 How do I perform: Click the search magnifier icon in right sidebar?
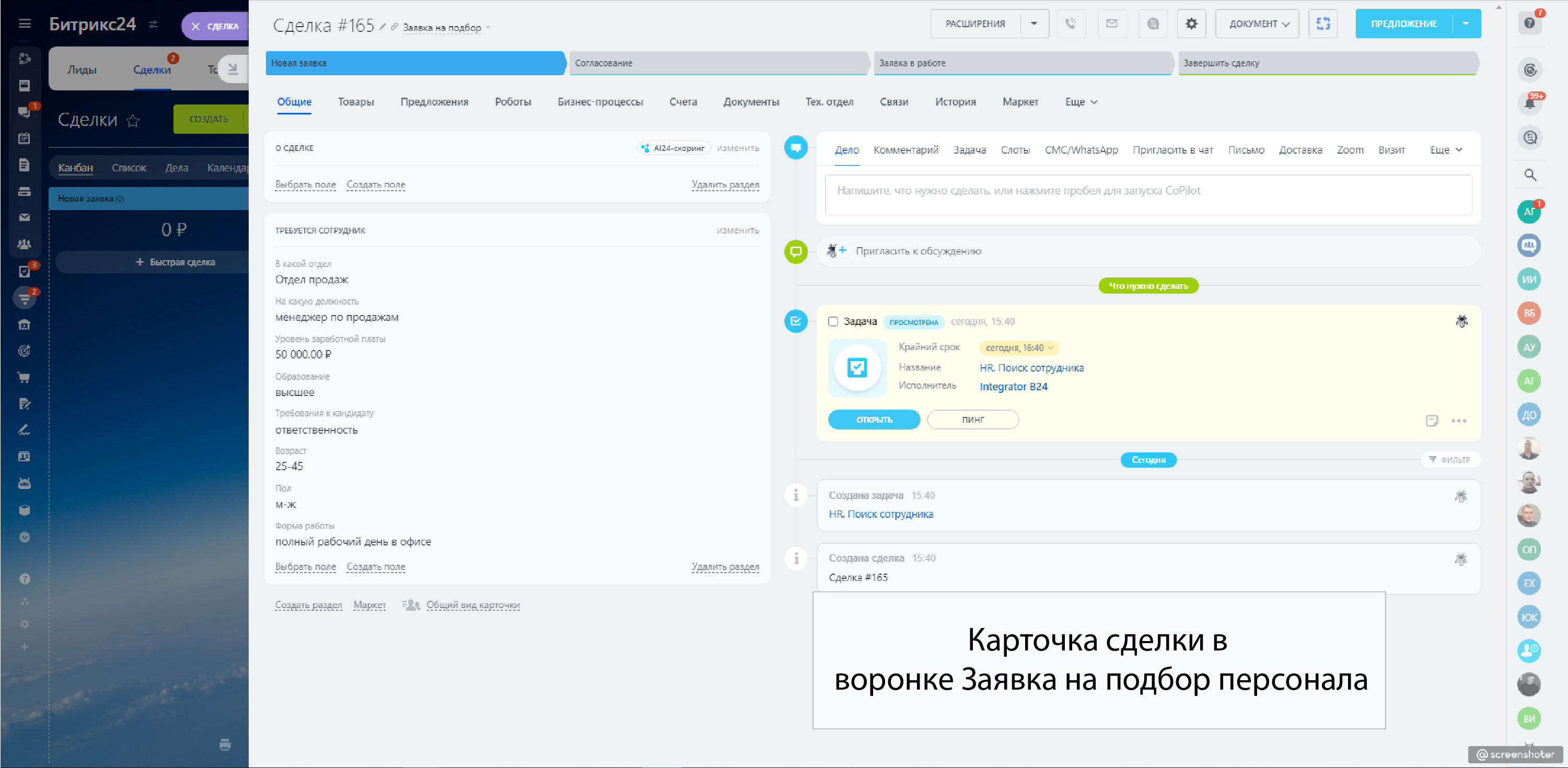1530,175
